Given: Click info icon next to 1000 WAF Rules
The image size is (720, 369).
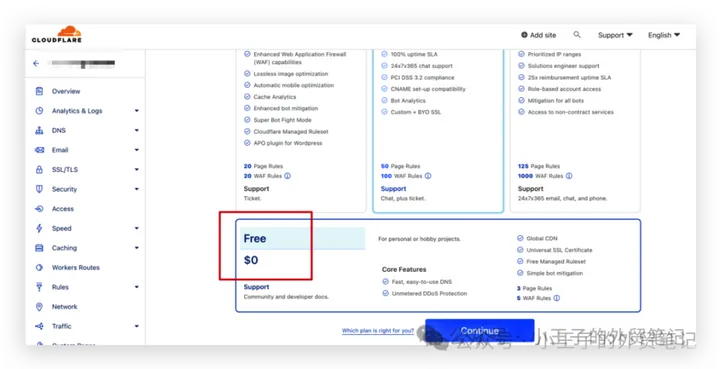Looking at the screenshot, I should click(x=569, y=176).
